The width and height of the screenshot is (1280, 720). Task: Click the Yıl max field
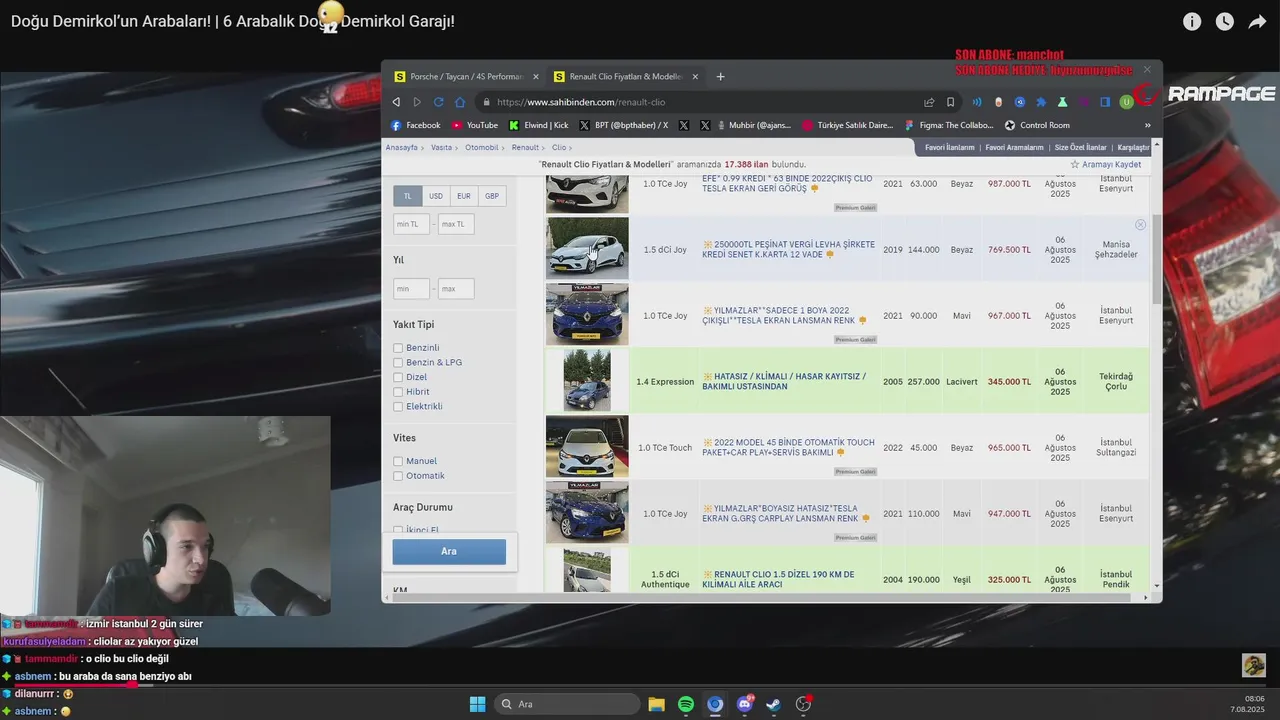pyautogui.click(x=456, y=289)
